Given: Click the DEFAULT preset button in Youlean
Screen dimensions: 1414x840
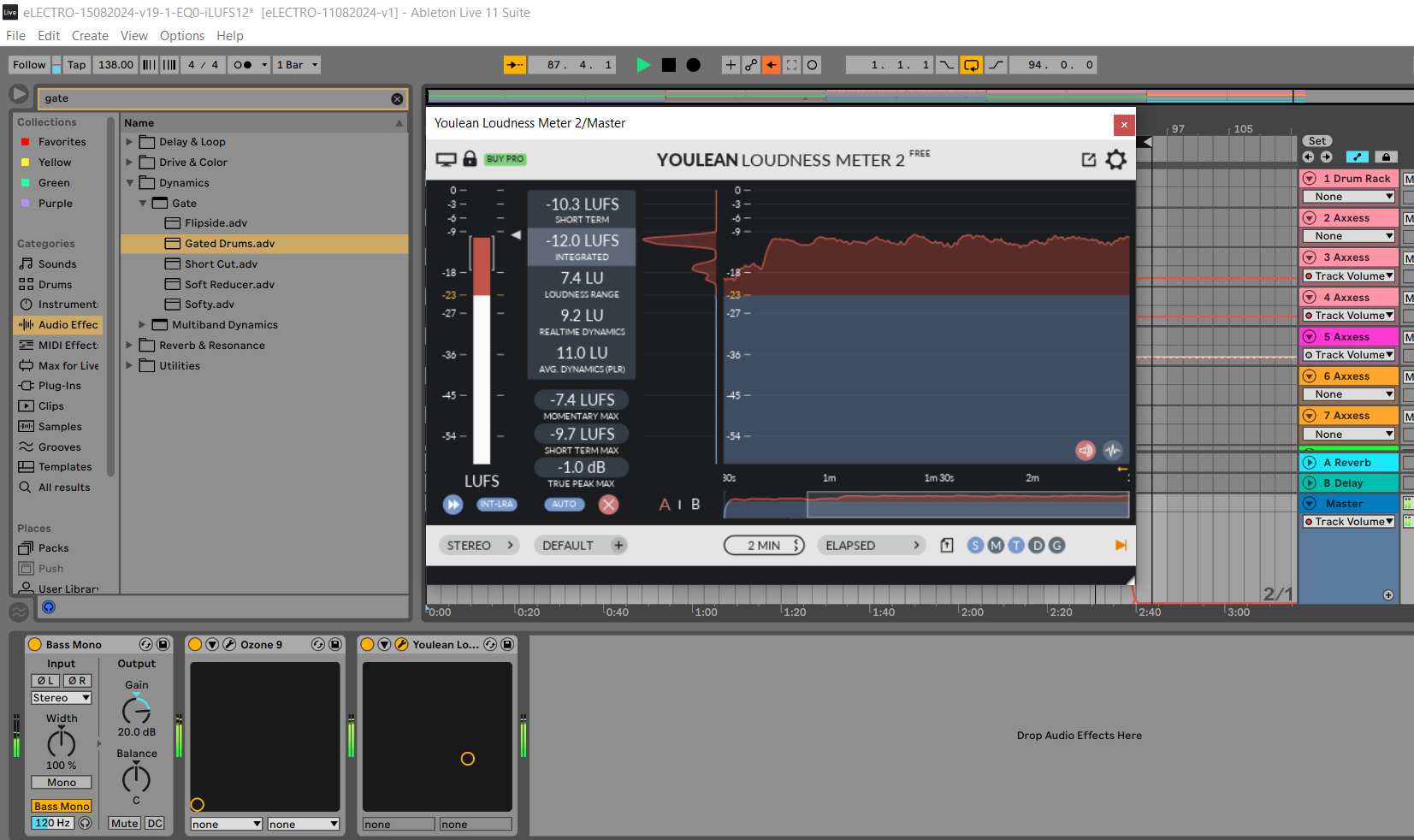Looking at the screenshot, I should pyautogui.click(x=581, y=546).
